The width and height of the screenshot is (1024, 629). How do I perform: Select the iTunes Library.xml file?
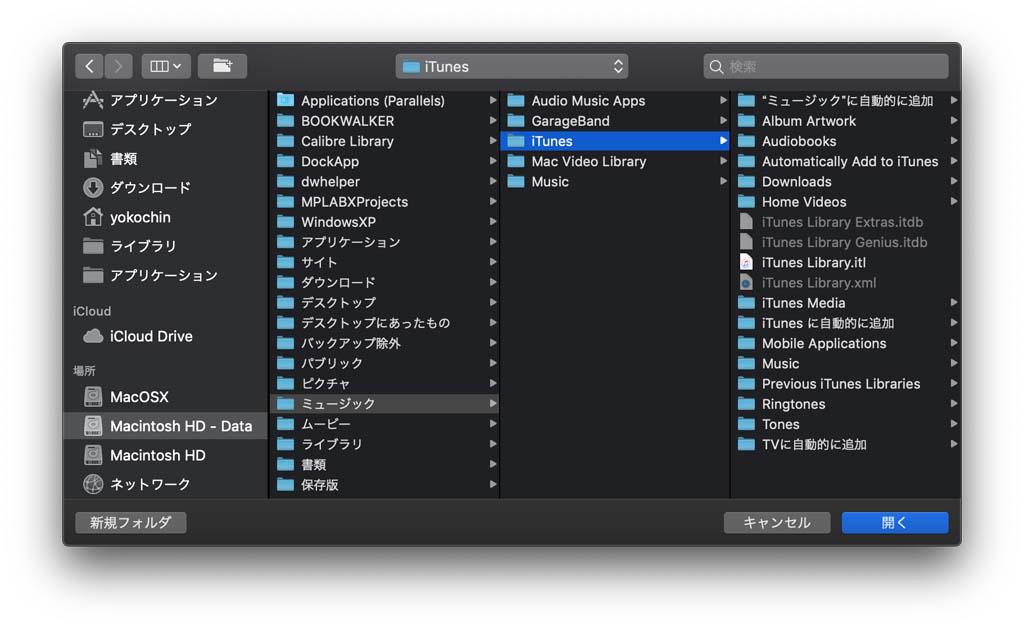pos(846,283)
